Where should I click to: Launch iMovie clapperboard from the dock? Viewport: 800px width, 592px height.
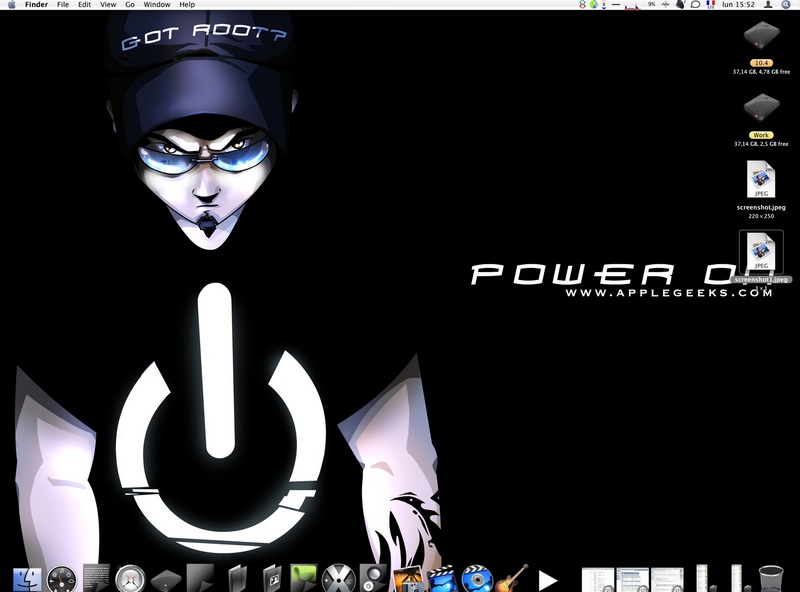coord(442,579)
